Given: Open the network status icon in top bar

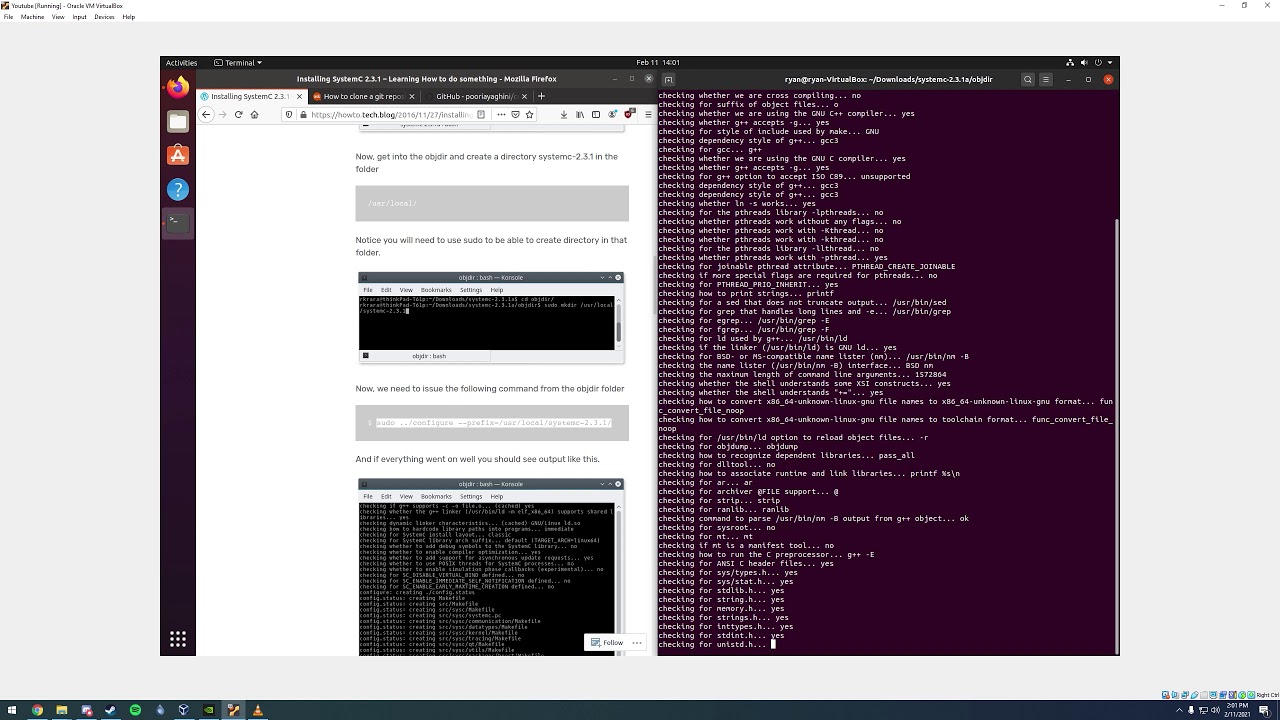Looking at the screenshot, I should click(1071, 62).
